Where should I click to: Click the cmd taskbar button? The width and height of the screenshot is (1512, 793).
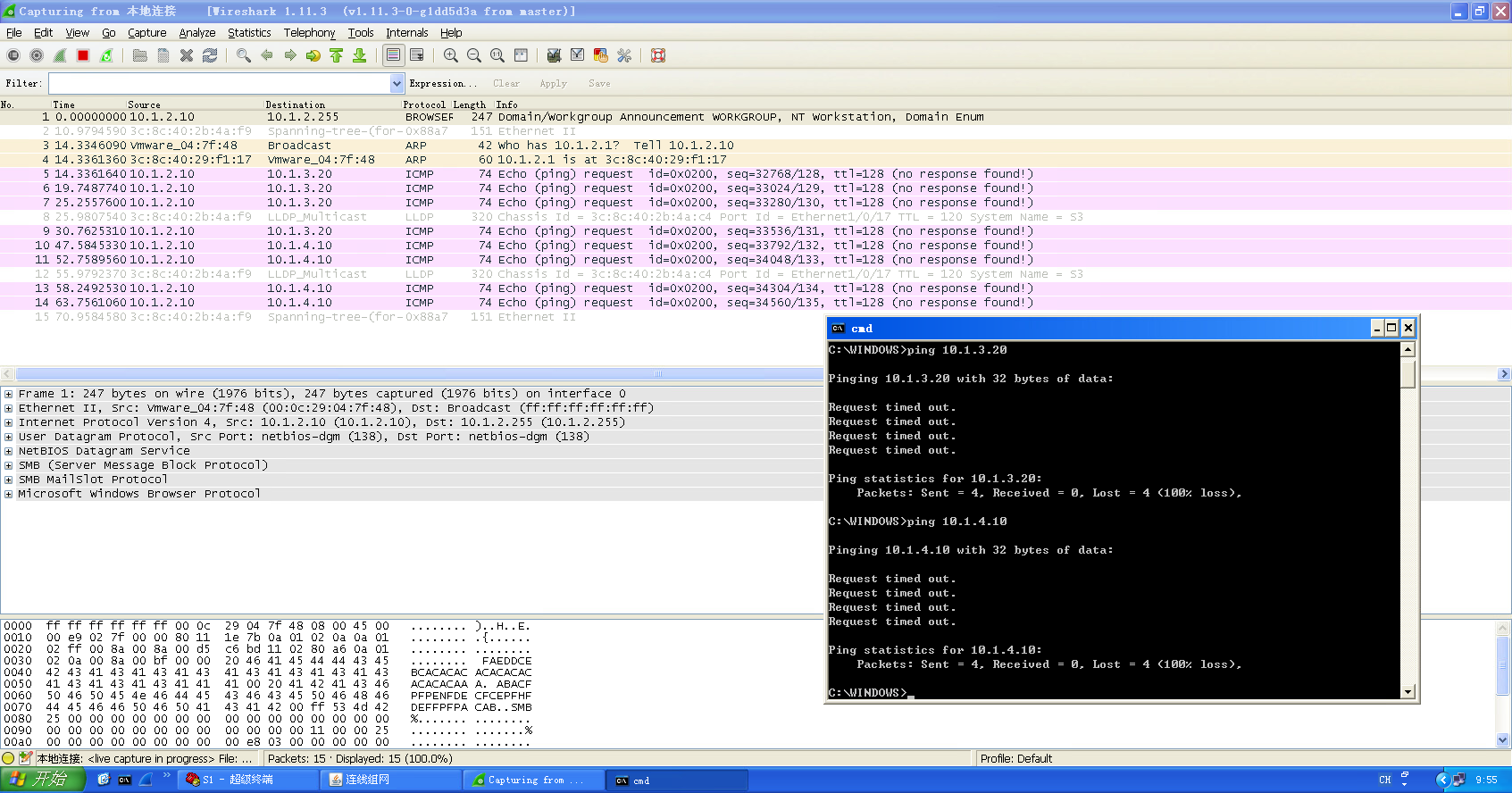(x=677, y=780)
